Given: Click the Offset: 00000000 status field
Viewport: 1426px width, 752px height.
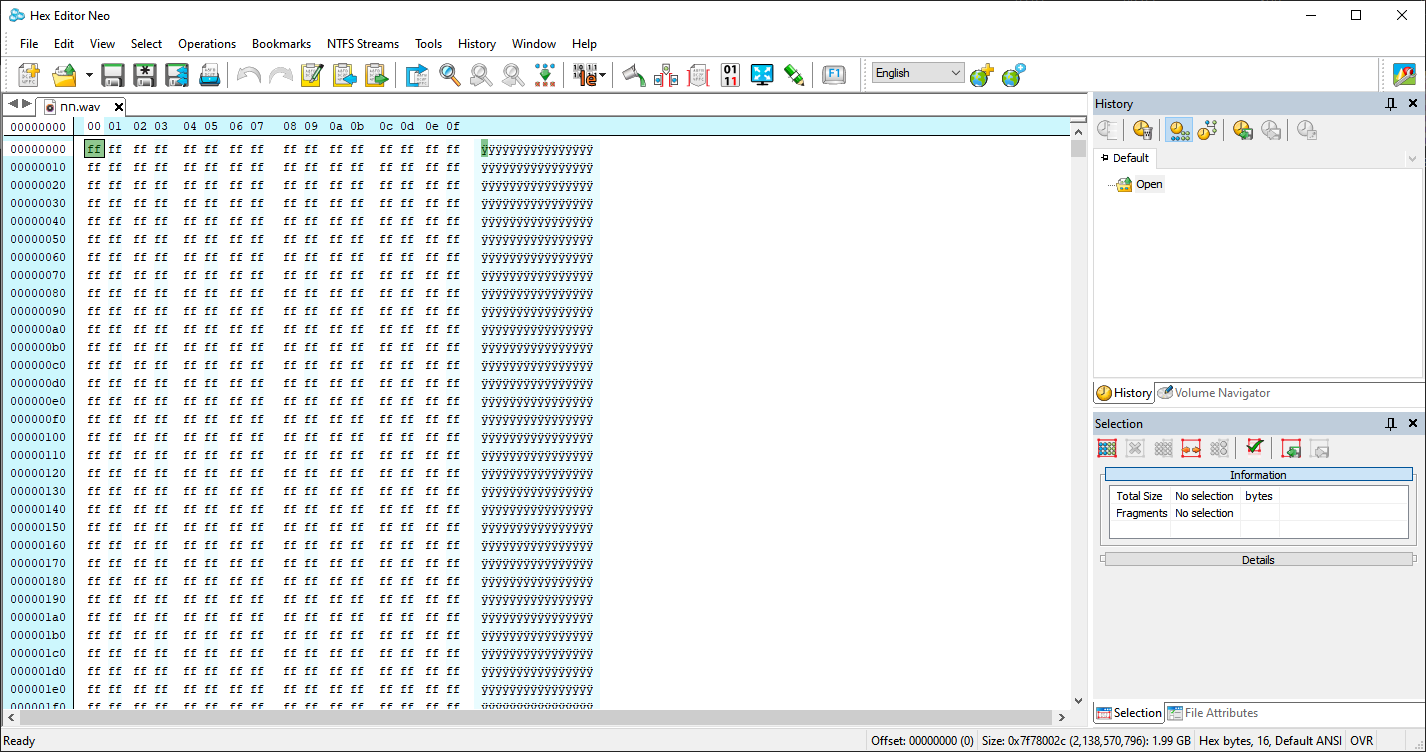Looking at the screenshot, I should (x=923, y=741).
